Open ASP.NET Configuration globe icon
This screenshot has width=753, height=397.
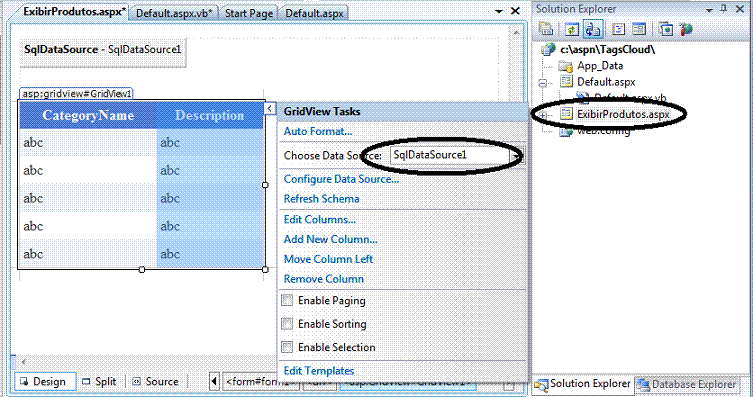pyautogui.click(x=687, y=29)
